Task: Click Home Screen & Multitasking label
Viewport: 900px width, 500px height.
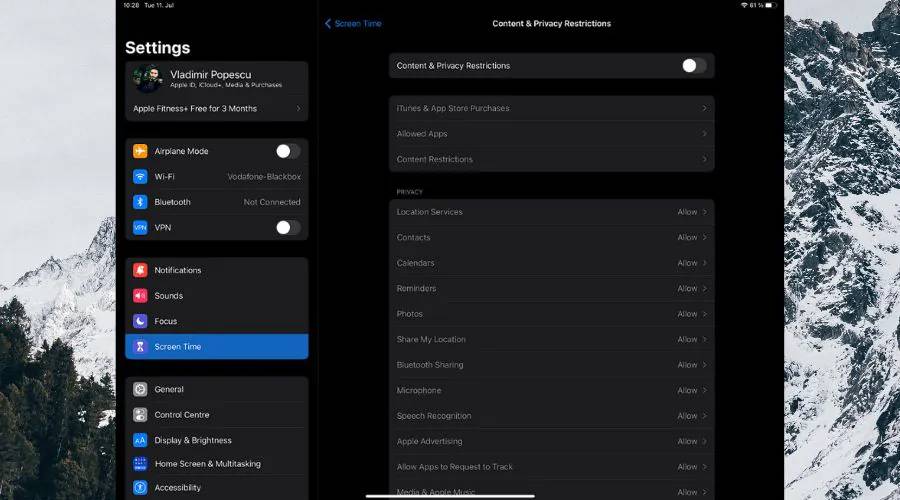Action: [208, 464]
